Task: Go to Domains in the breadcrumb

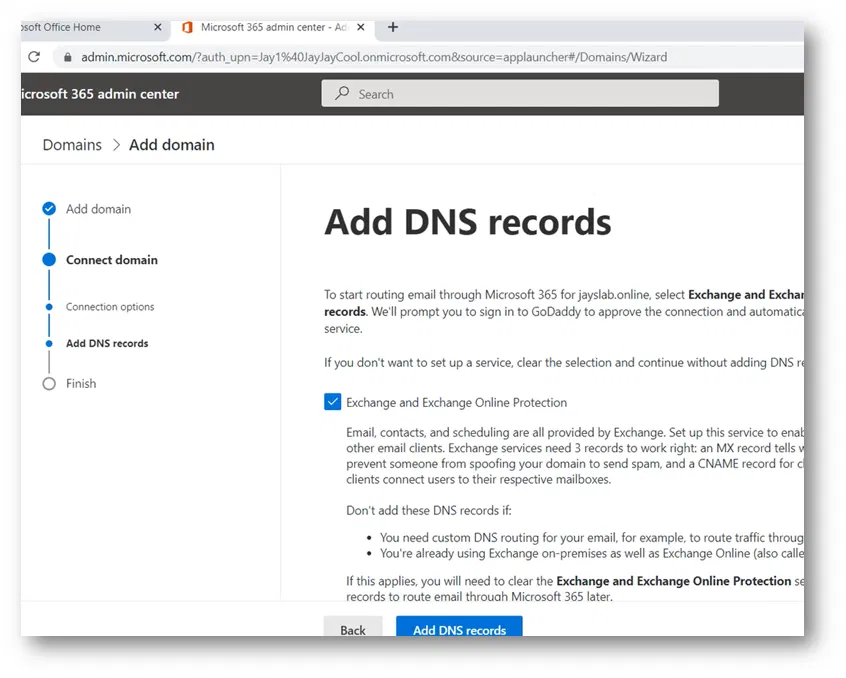Action: click(72, 145)
